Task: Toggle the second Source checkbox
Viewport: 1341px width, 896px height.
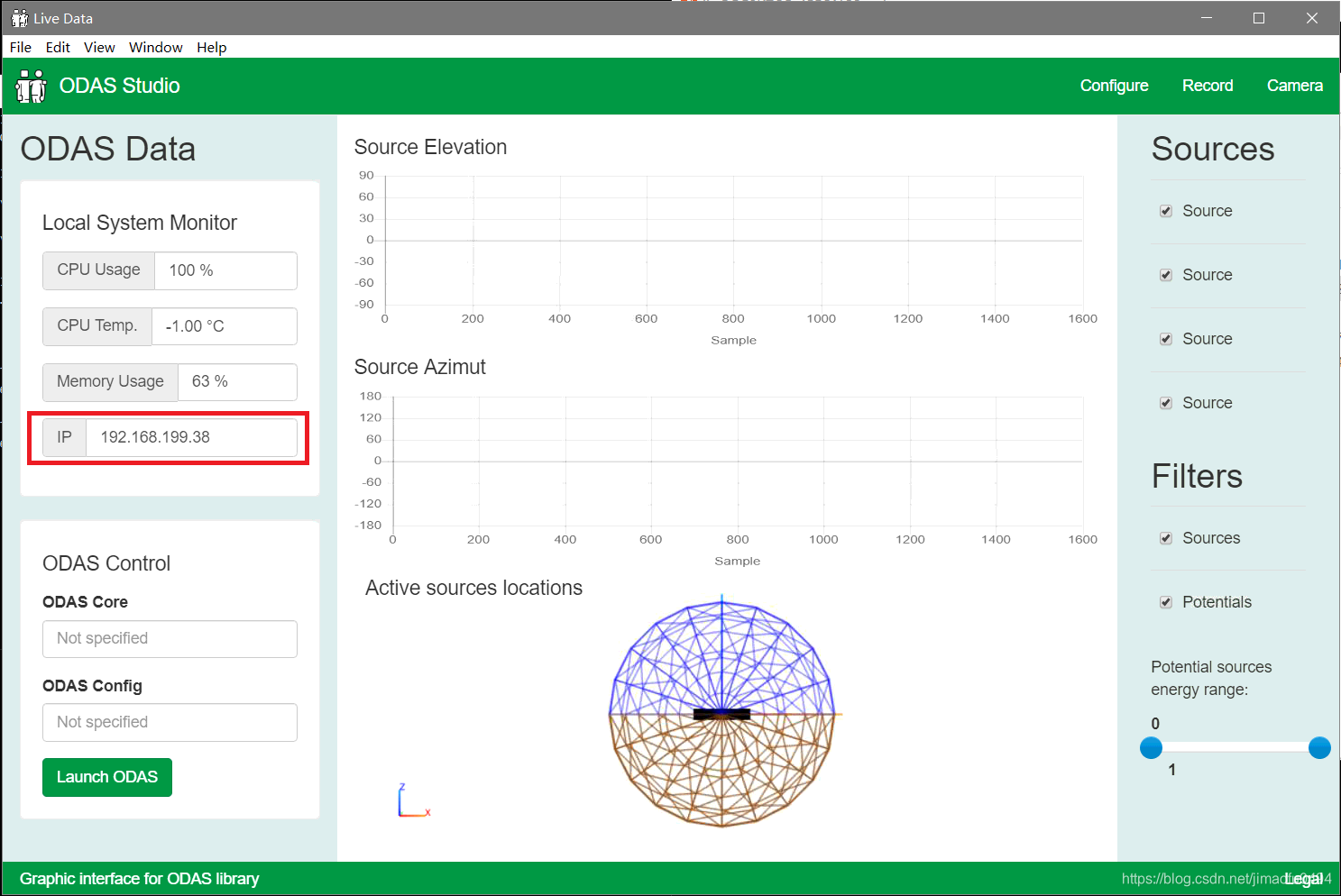Action: point(1166,275)
